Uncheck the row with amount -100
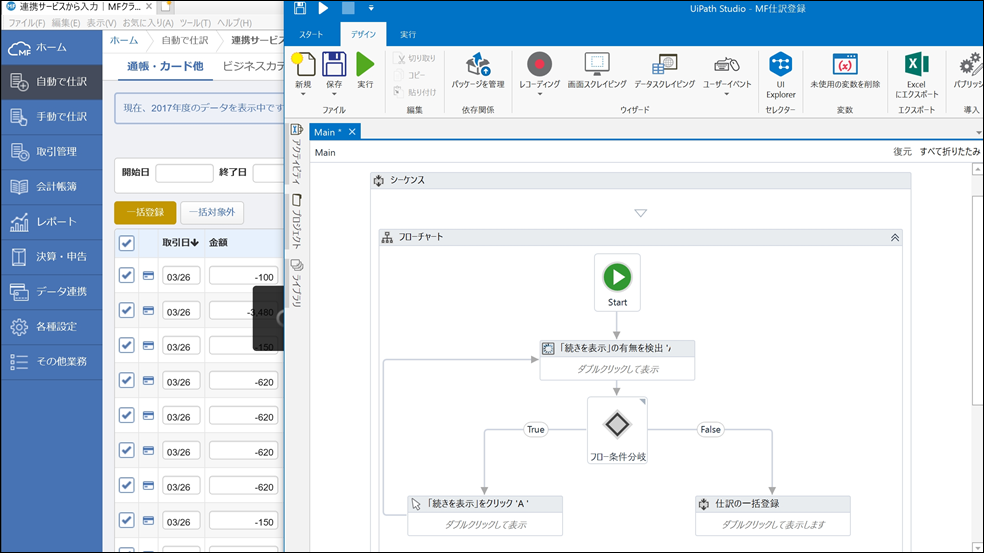The height and width of the screenshot is (553, 984). [126, 275]
